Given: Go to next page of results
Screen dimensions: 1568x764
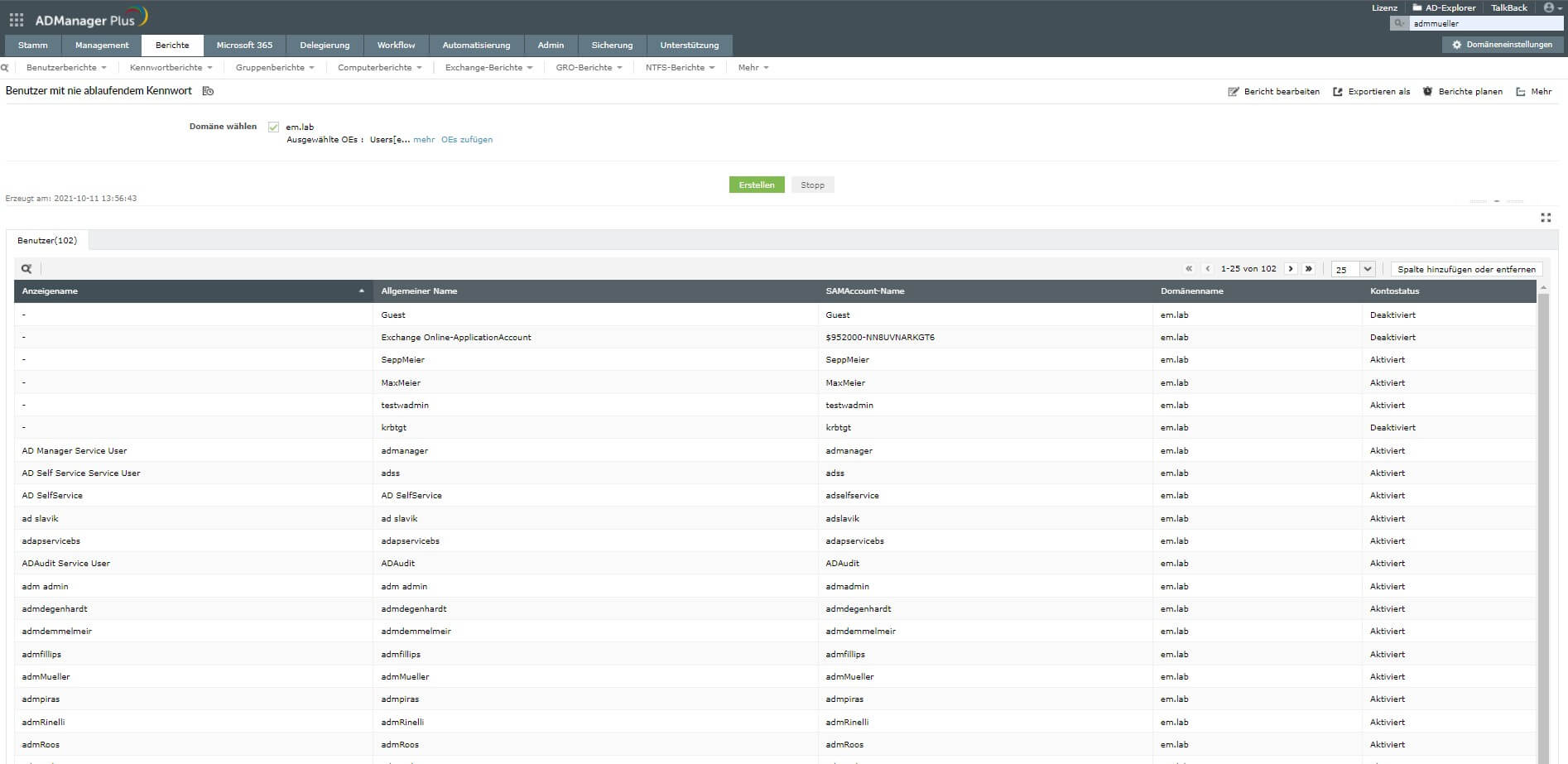Looking at the screenshot, I should 1290,269.
